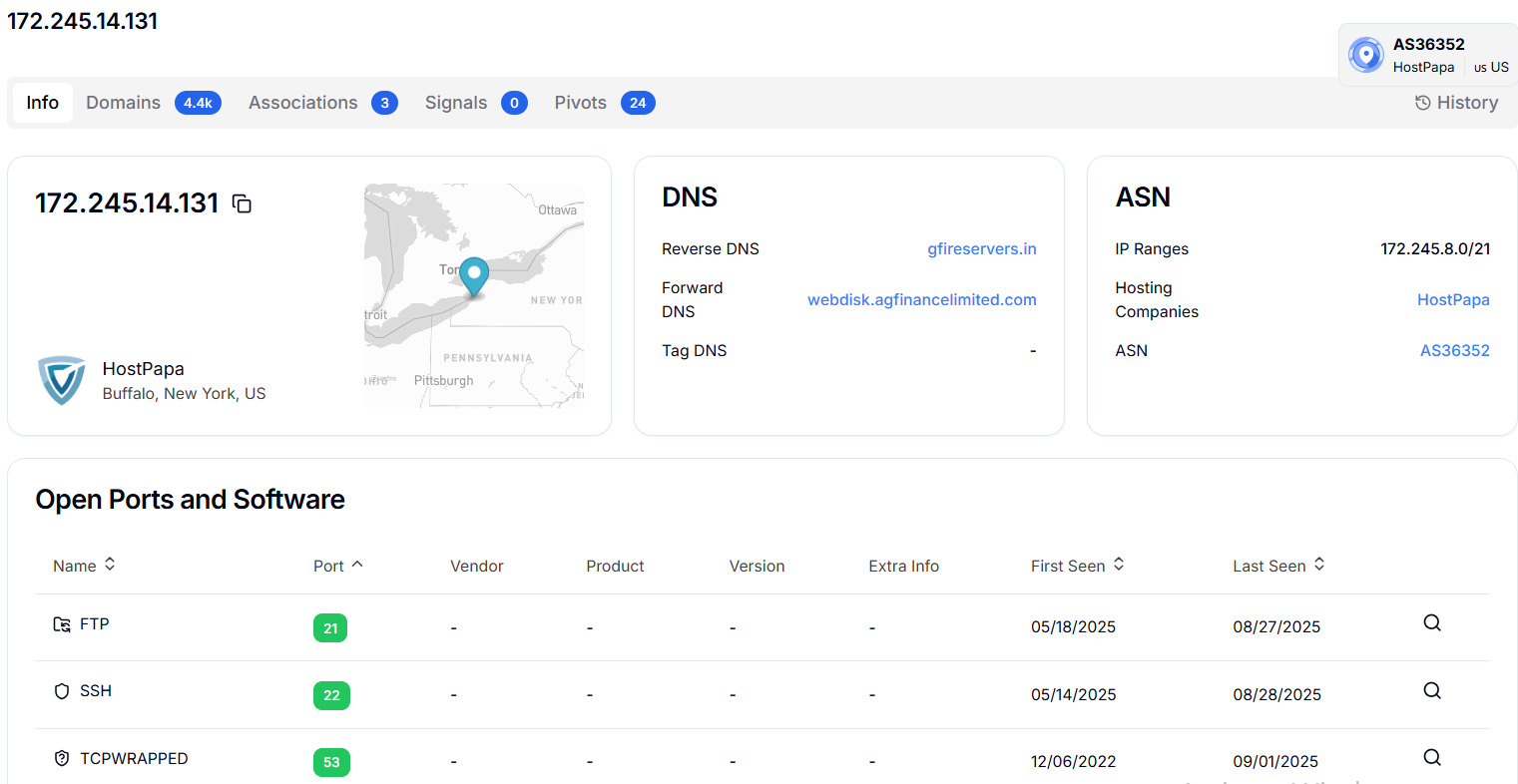Click the green port 21 badge
The width and height of the screenshot is (1518, 784).
(x=330, y=628)
